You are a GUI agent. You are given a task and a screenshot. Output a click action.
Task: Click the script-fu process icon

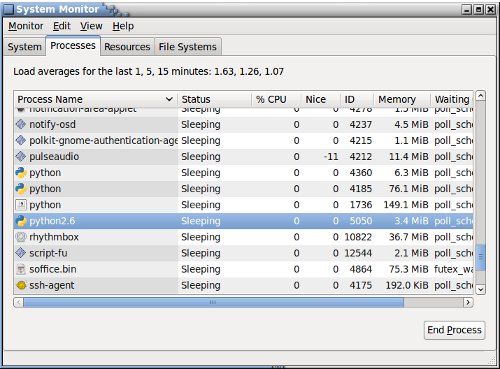pos(21,253)
